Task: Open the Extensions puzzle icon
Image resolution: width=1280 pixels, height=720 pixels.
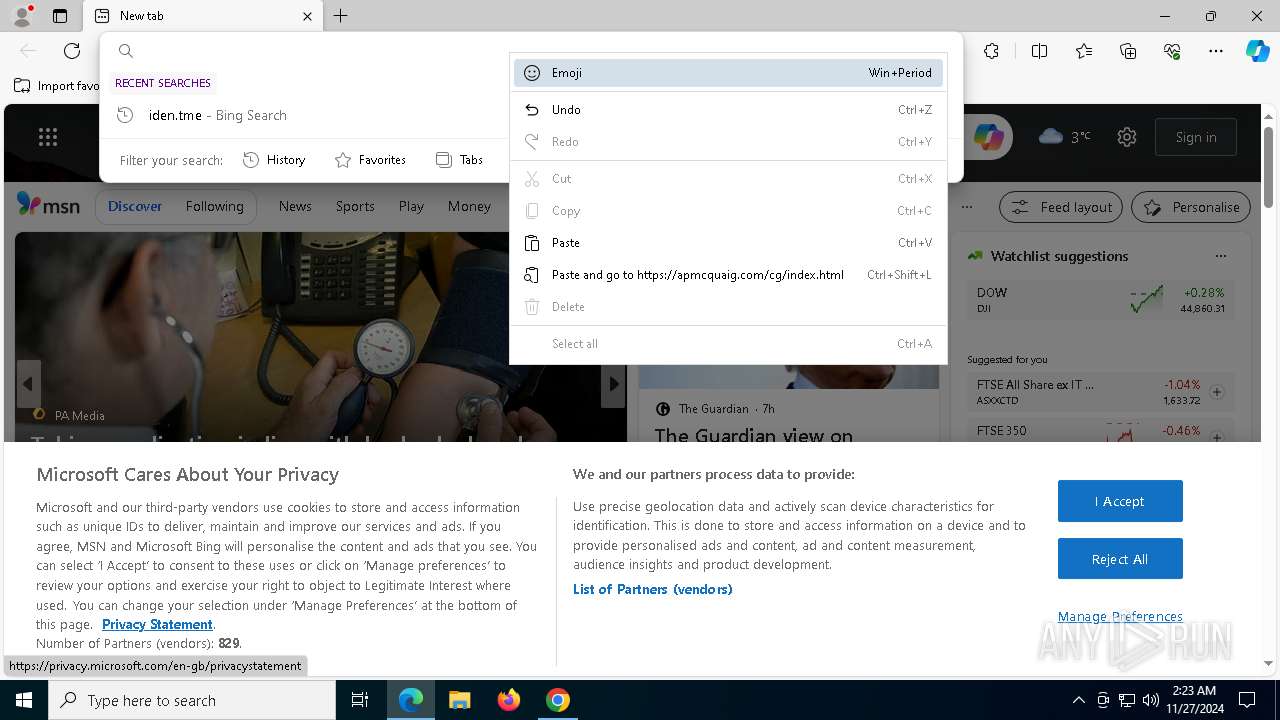Action: point(991,51)
